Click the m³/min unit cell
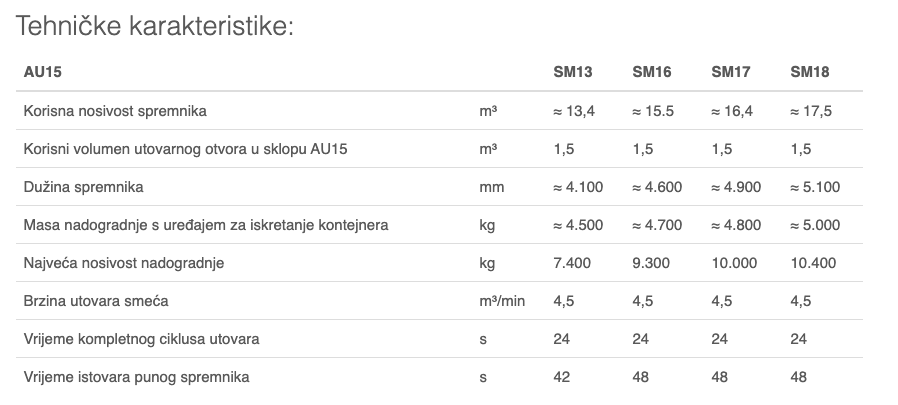This screenshot has height=405, width=898. [502, 301]
